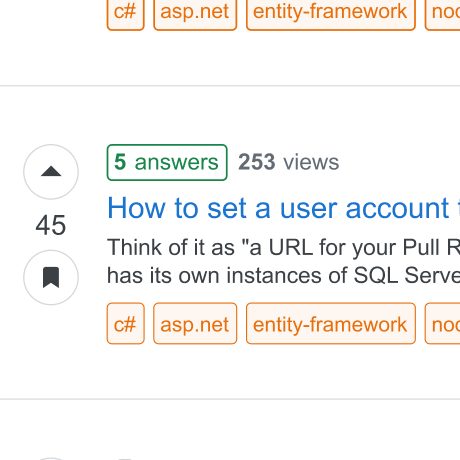This screenshot has width=460, height=460.
Task: Bookmark the user account question
Action: pyautogui.click(x=51, y=277)
